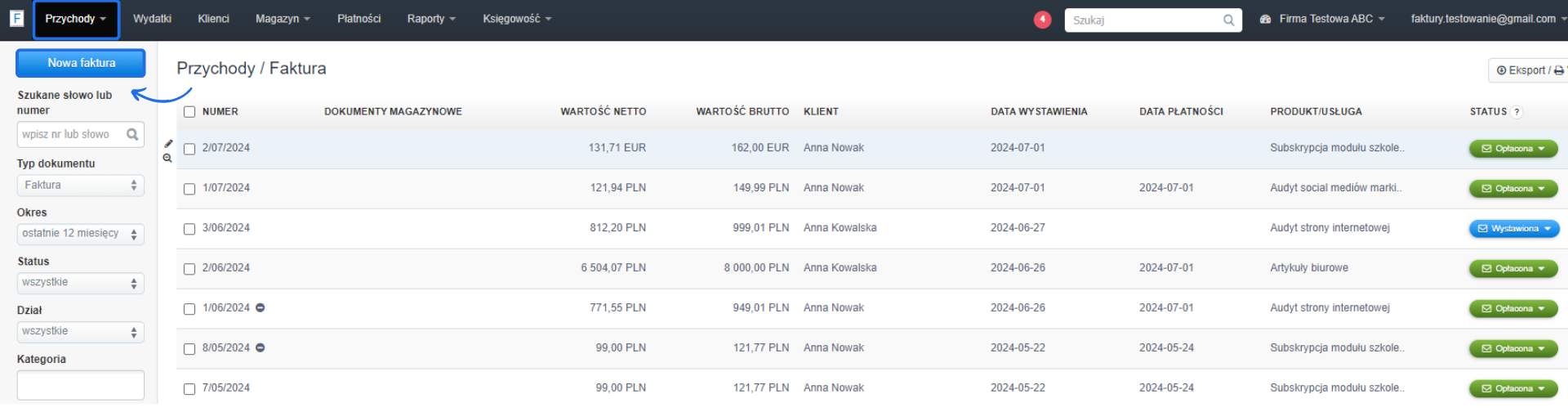Focus the Kategoria input field
Viewport: 1568px width, 412px height.
pyautogui.click(x=80, y=385)
